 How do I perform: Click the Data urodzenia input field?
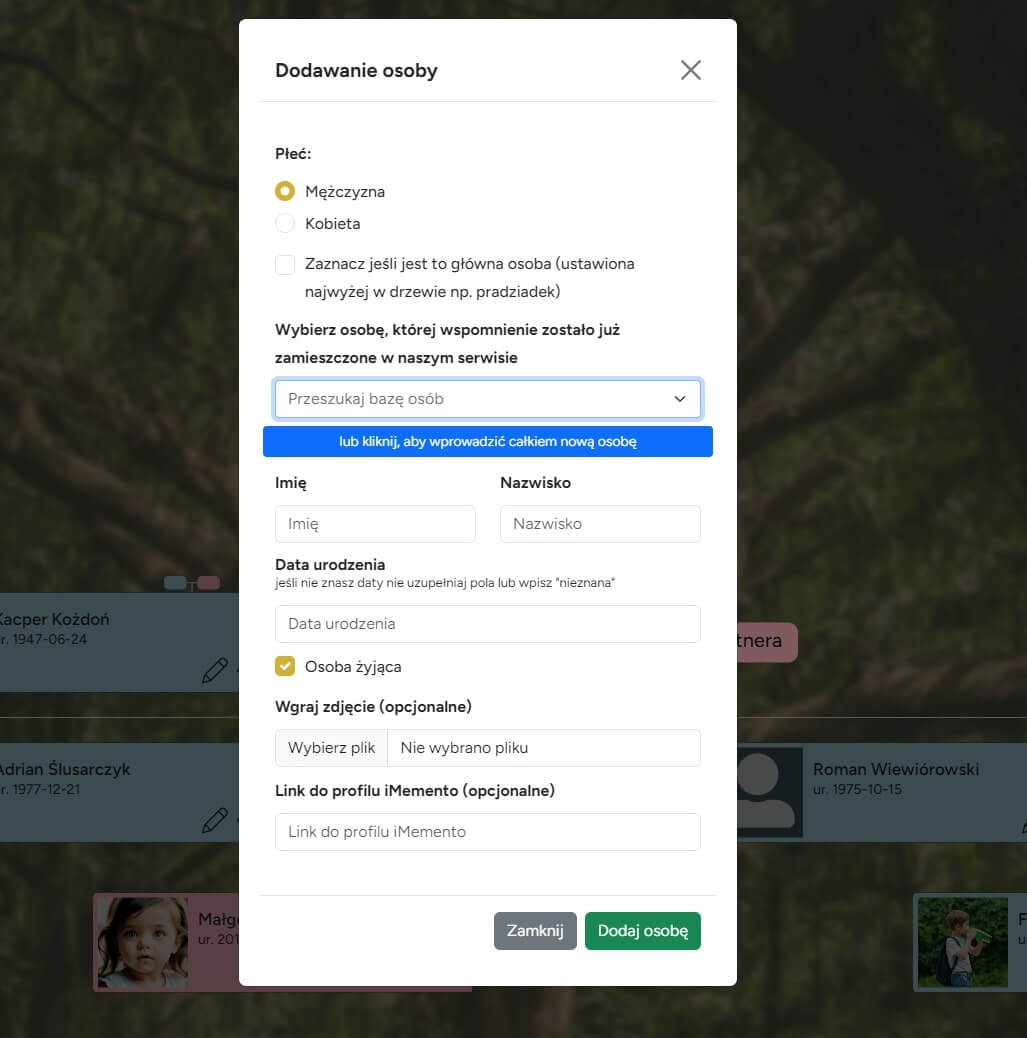coord(487,623)
